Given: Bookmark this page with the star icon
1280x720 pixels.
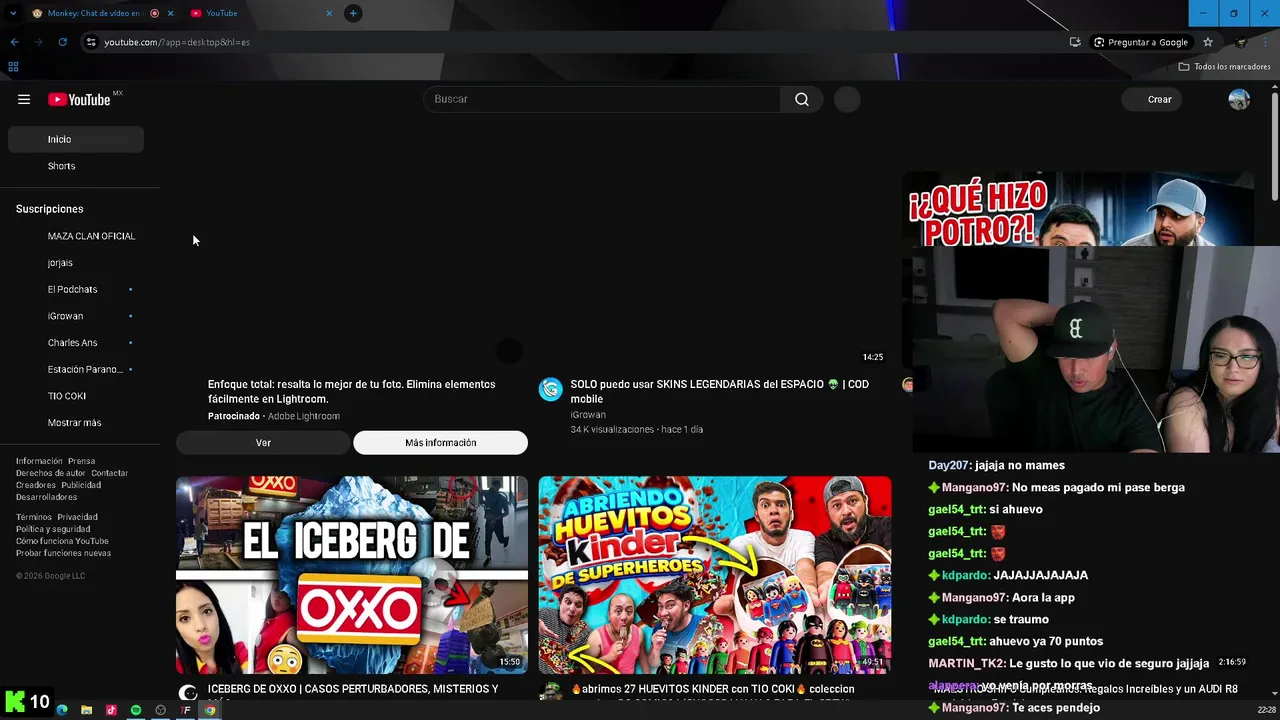Looking at the screenshot, I should coord(1208,42).
